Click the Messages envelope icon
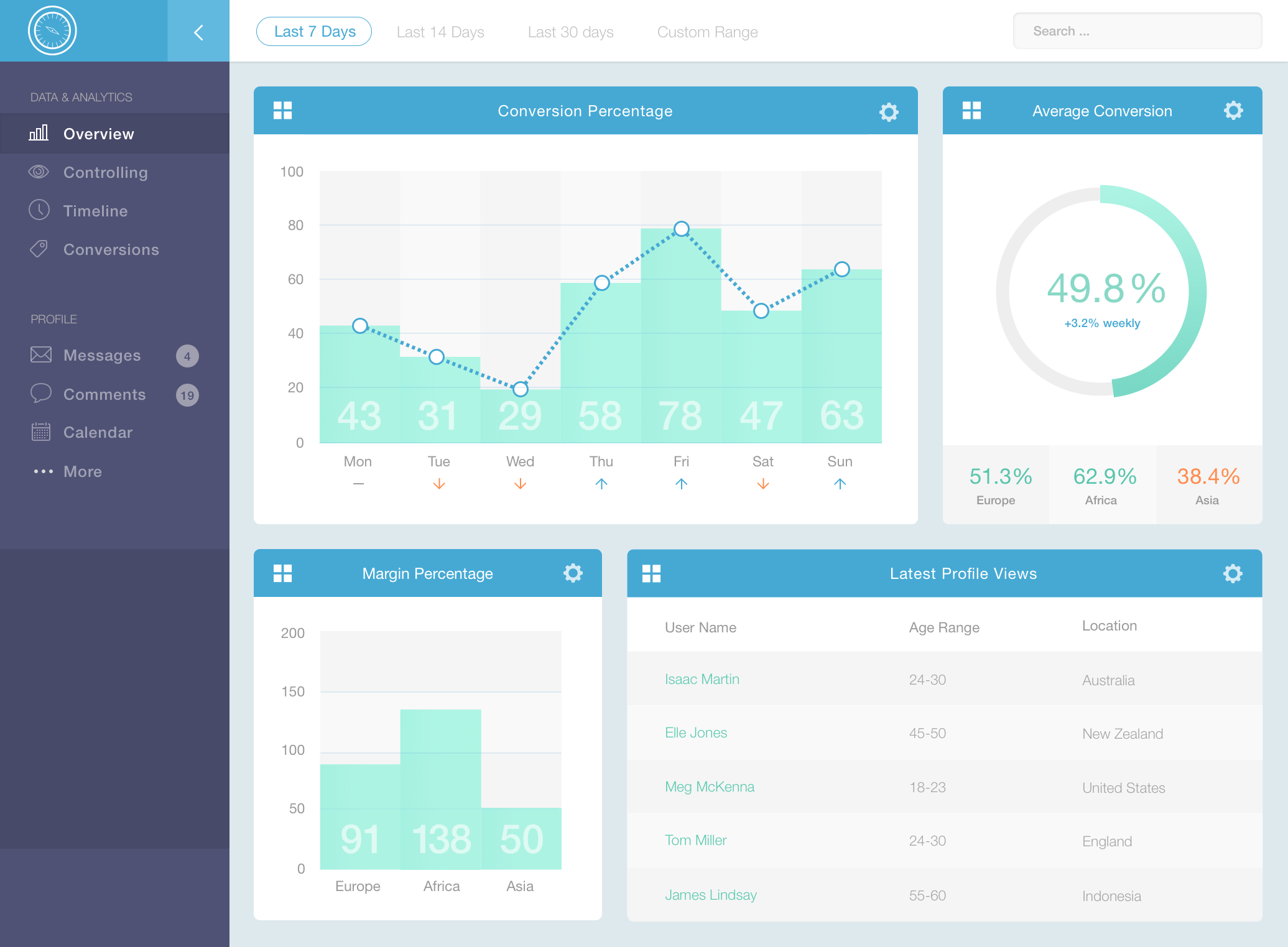The width and height of the screenshot is (1288, 947). point(41,355)
